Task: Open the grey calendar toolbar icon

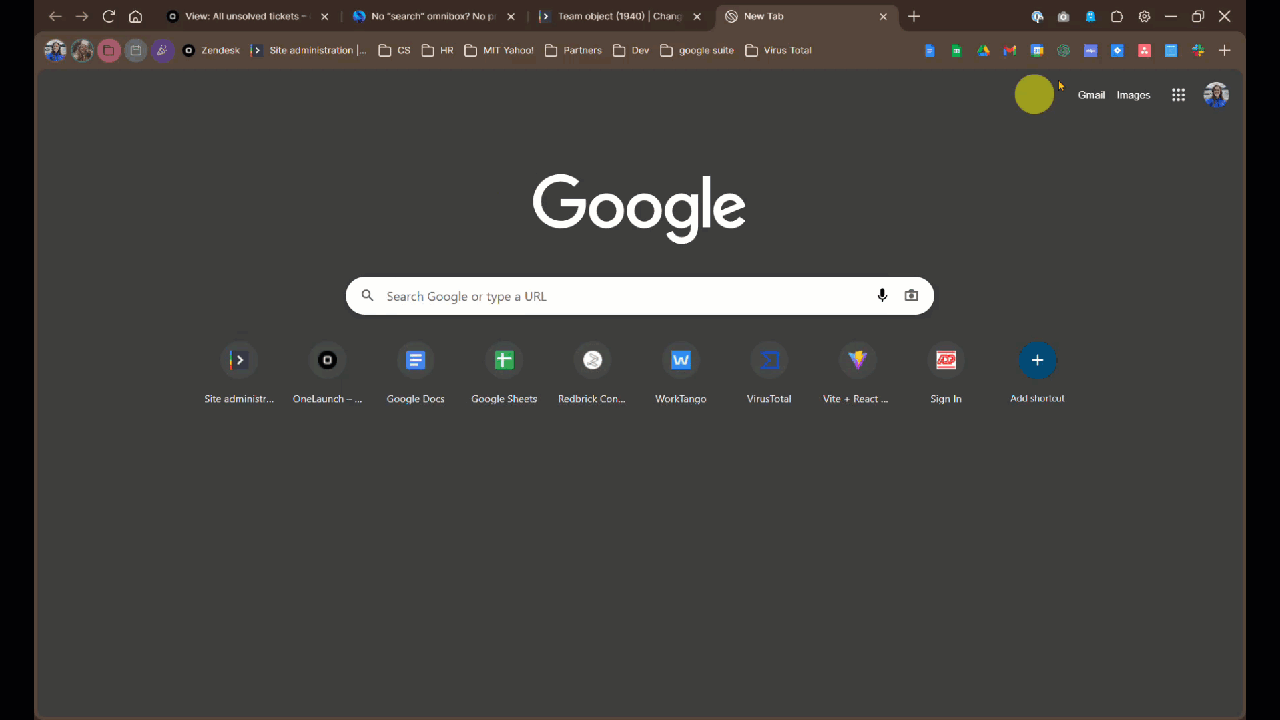Action: pos(136,50)
